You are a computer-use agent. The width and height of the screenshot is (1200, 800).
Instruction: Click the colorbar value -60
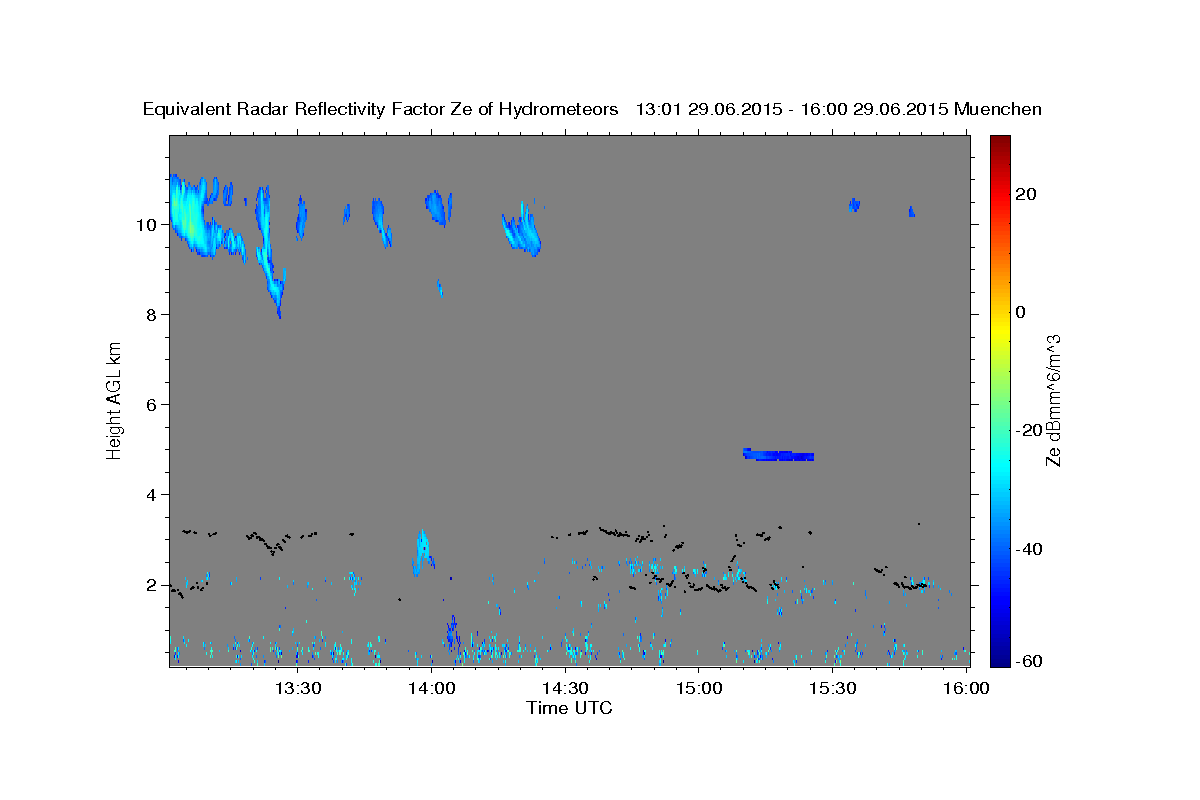[x=1029, y=661]
